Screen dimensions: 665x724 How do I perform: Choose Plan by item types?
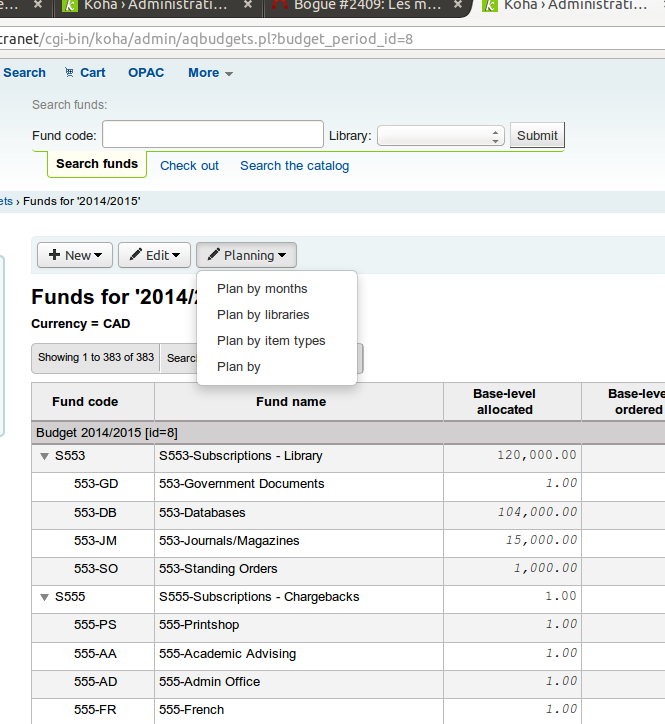point(271,341)
